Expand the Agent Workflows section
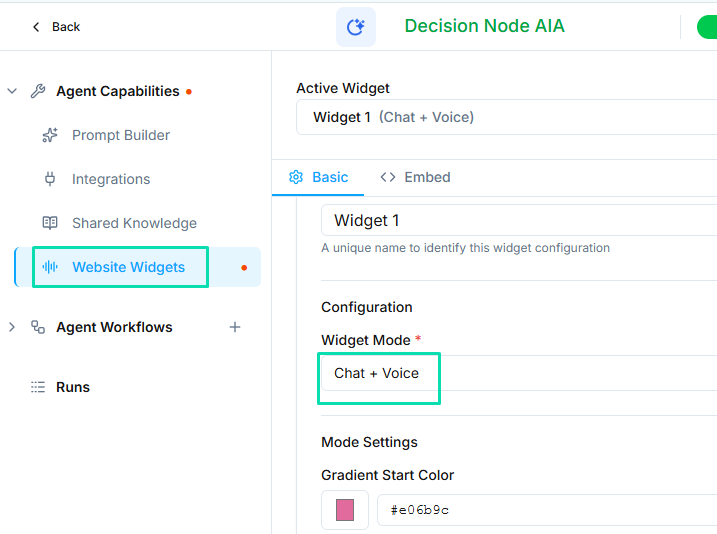 coord(12,327)
